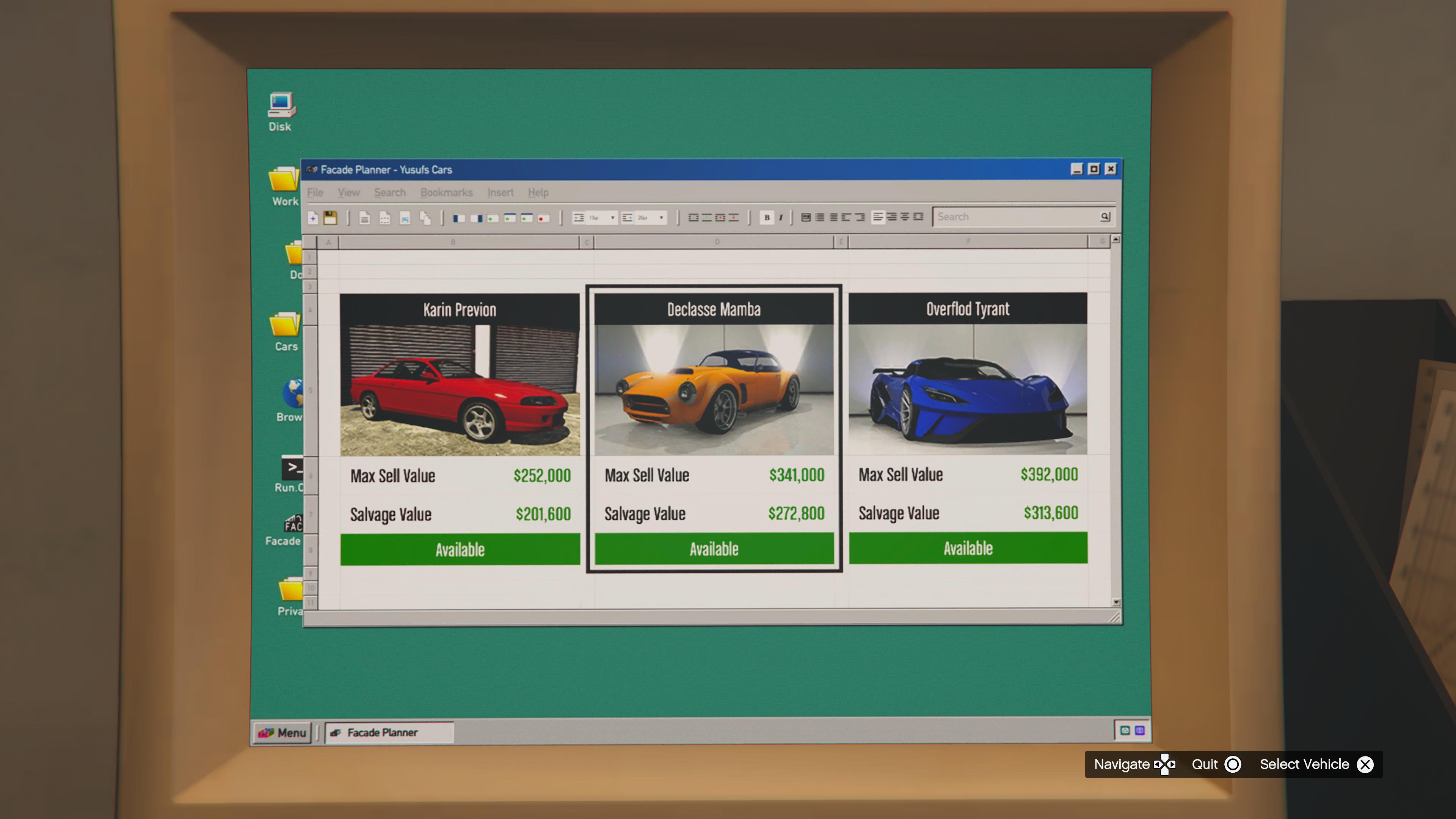This screenshot has height=819, width=1456.
Task: Open the Insert menu
Action: pyautogui.click(x=500, y=192)
